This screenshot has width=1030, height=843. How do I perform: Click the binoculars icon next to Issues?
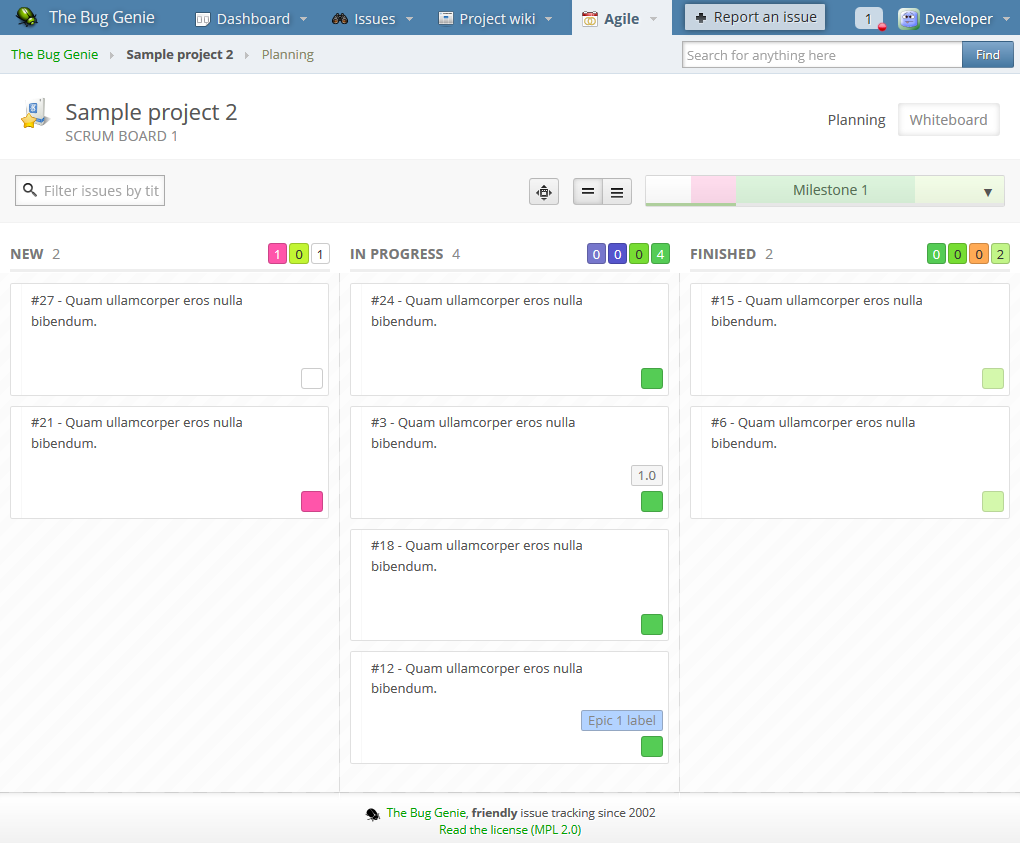tap(340, 19)
